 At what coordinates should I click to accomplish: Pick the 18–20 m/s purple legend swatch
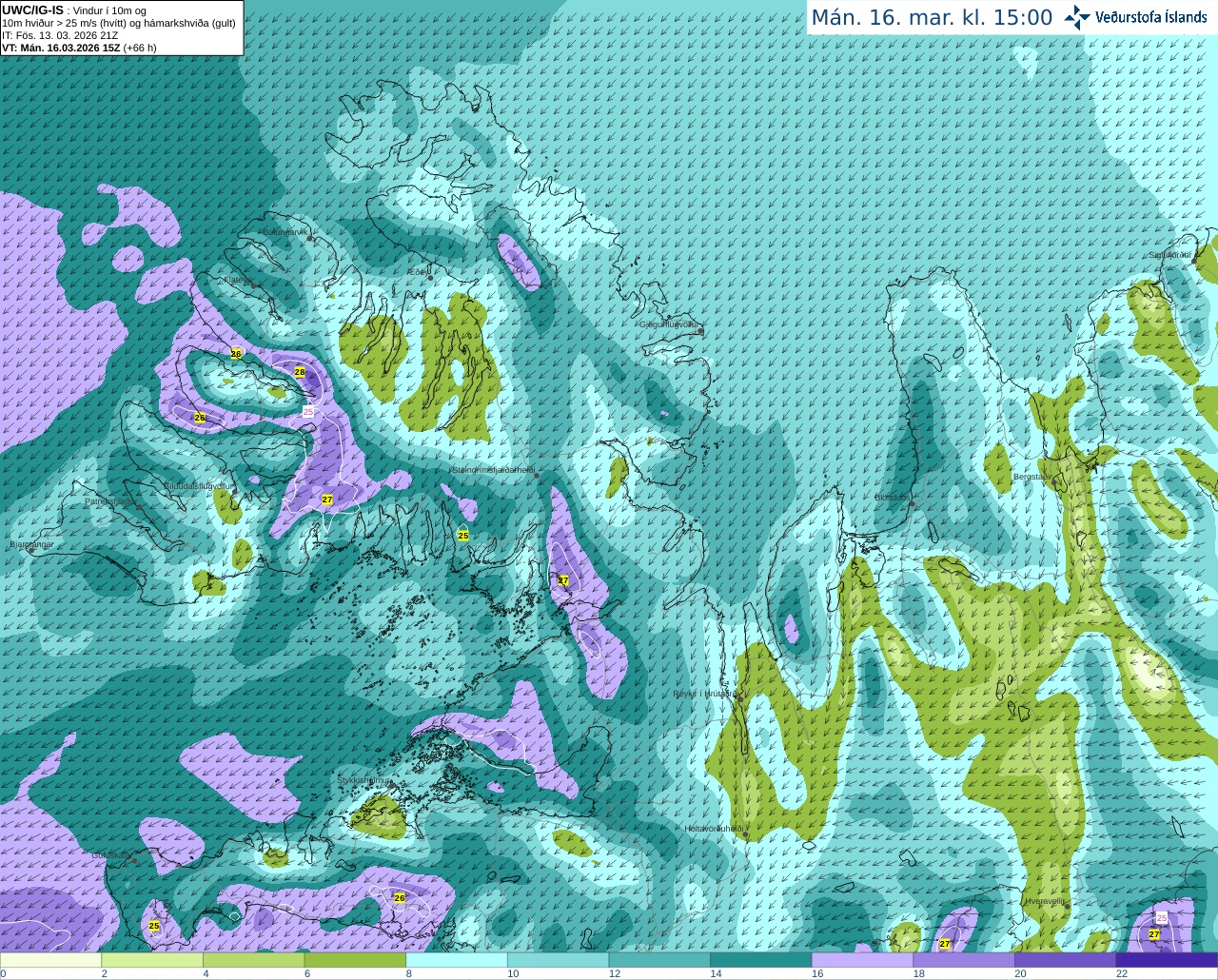[x=964, y=960]
